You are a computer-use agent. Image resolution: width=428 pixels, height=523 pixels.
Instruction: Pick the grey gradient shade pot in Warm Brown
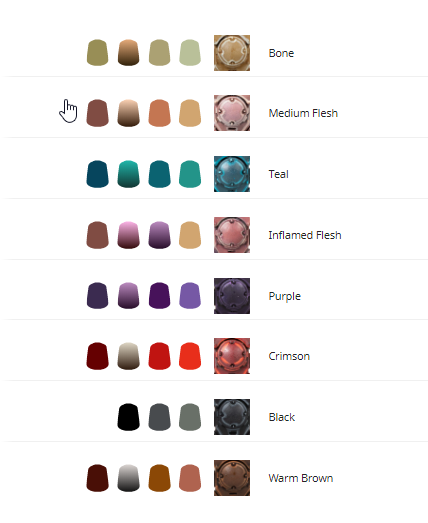[x=128, y=478]
